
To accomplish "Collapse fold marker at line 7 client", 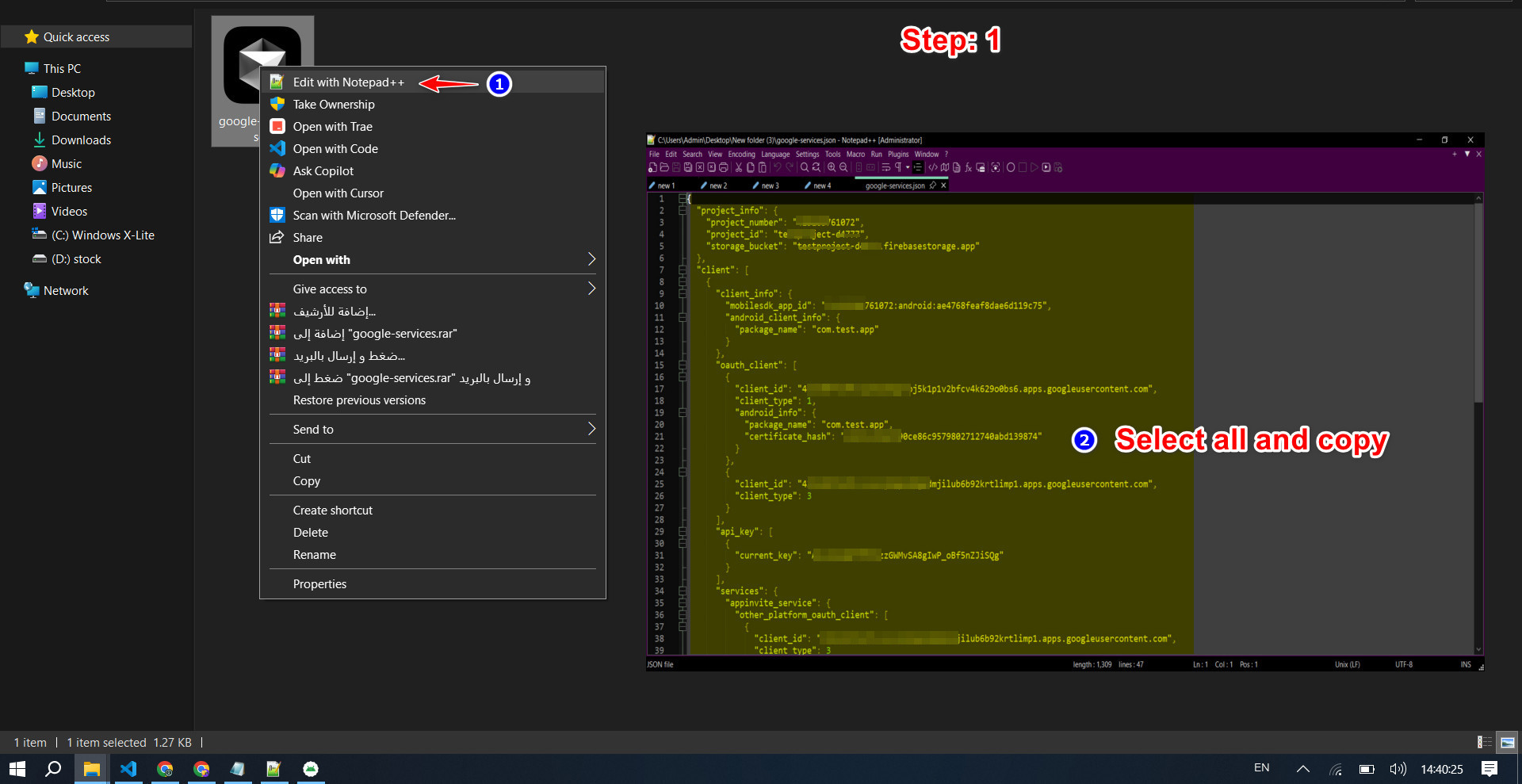I will click(x=682, y=270).
